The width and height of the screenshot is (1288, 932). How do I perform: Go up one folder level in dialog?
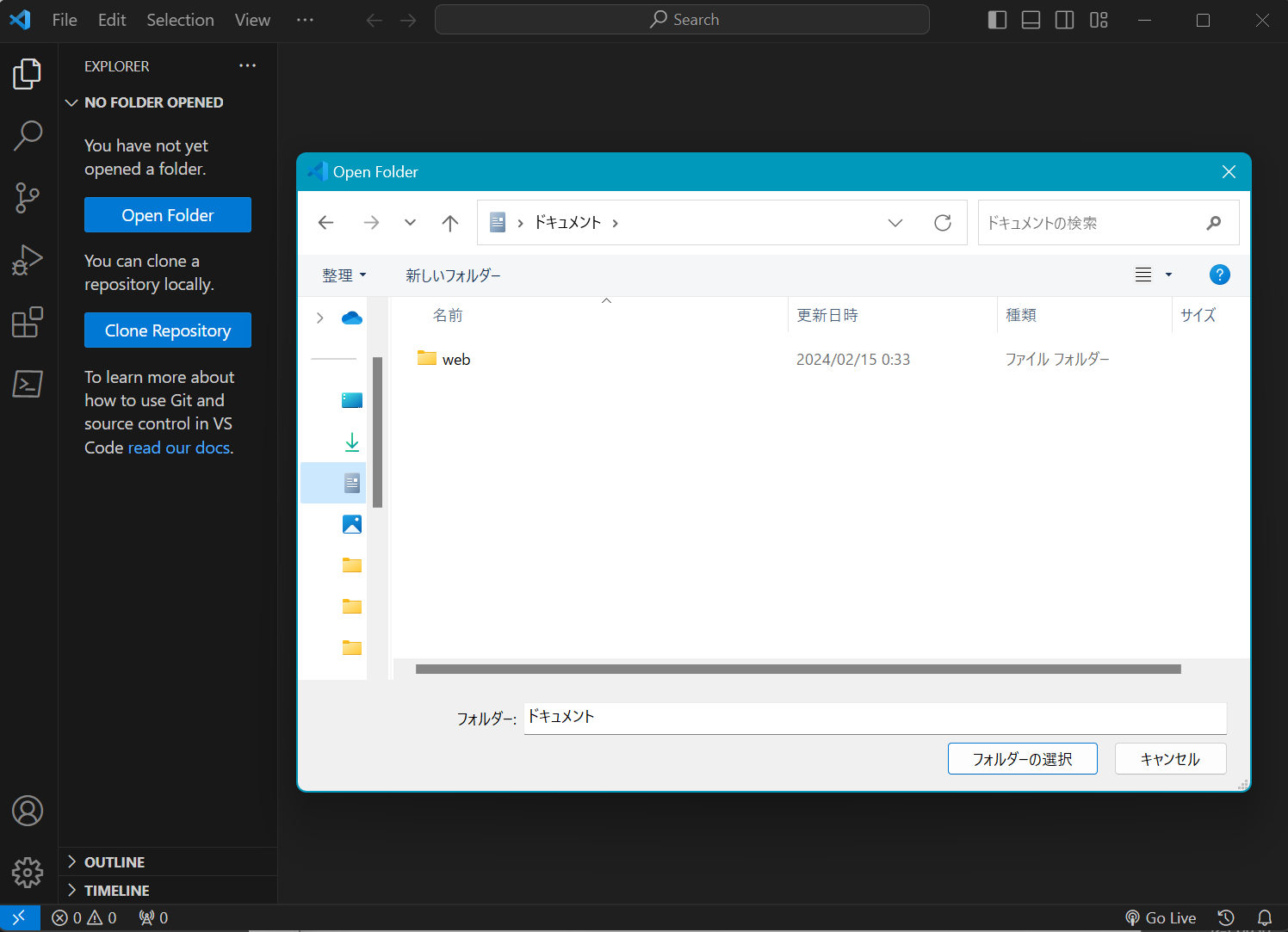coord(450,223)
